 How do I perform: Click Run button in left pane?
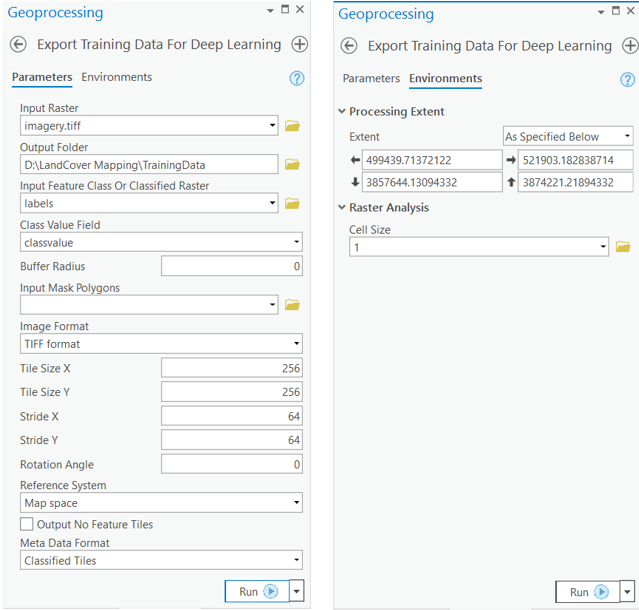coord(256,591)
